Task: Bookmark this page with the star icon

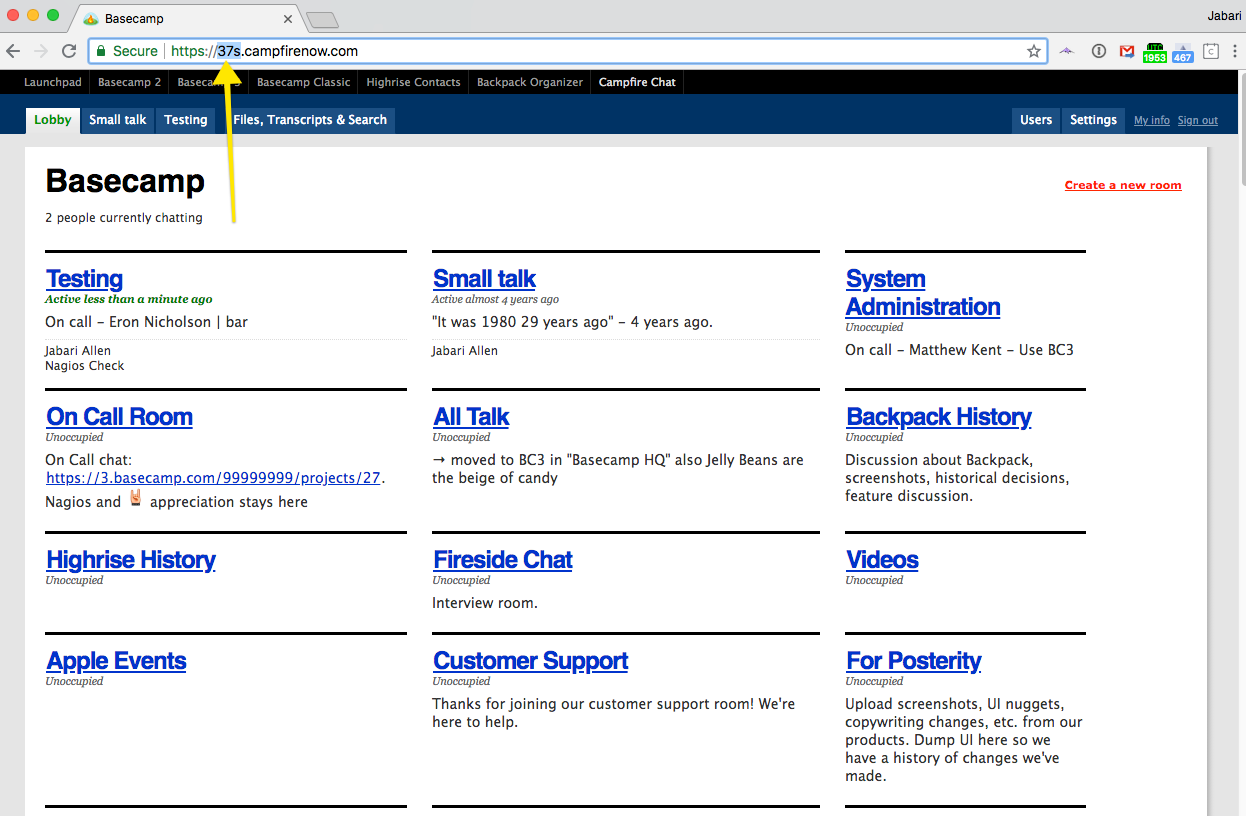Action: [x=1034, y=51]
